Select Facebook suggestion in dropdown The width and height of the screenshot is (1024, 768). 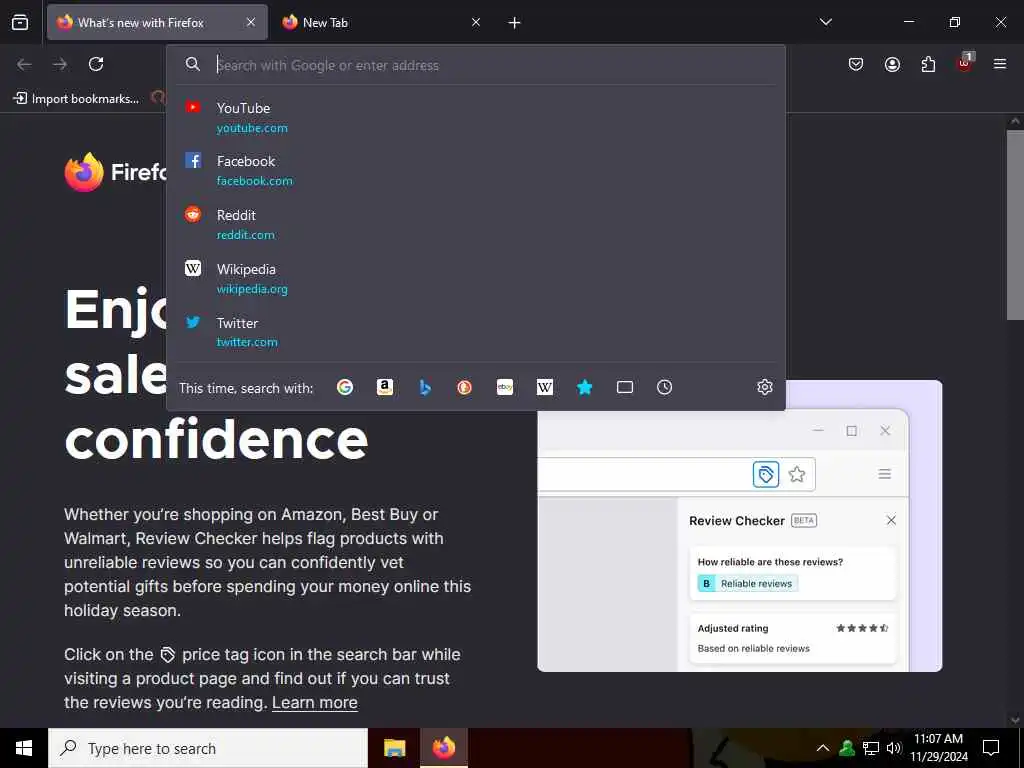(476, 170)
